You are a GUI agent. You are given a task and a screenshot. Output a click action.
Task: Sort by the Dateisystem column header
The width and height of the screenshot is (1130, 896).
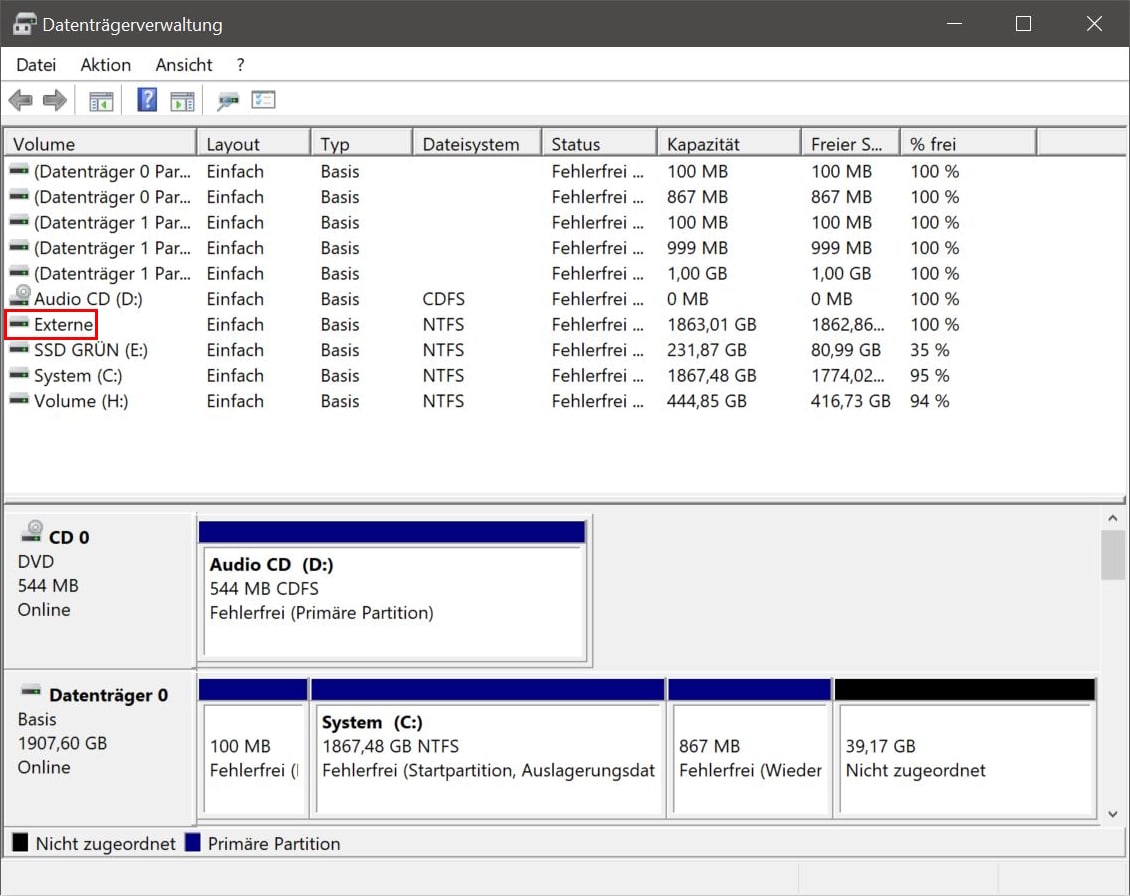(477, 144)
